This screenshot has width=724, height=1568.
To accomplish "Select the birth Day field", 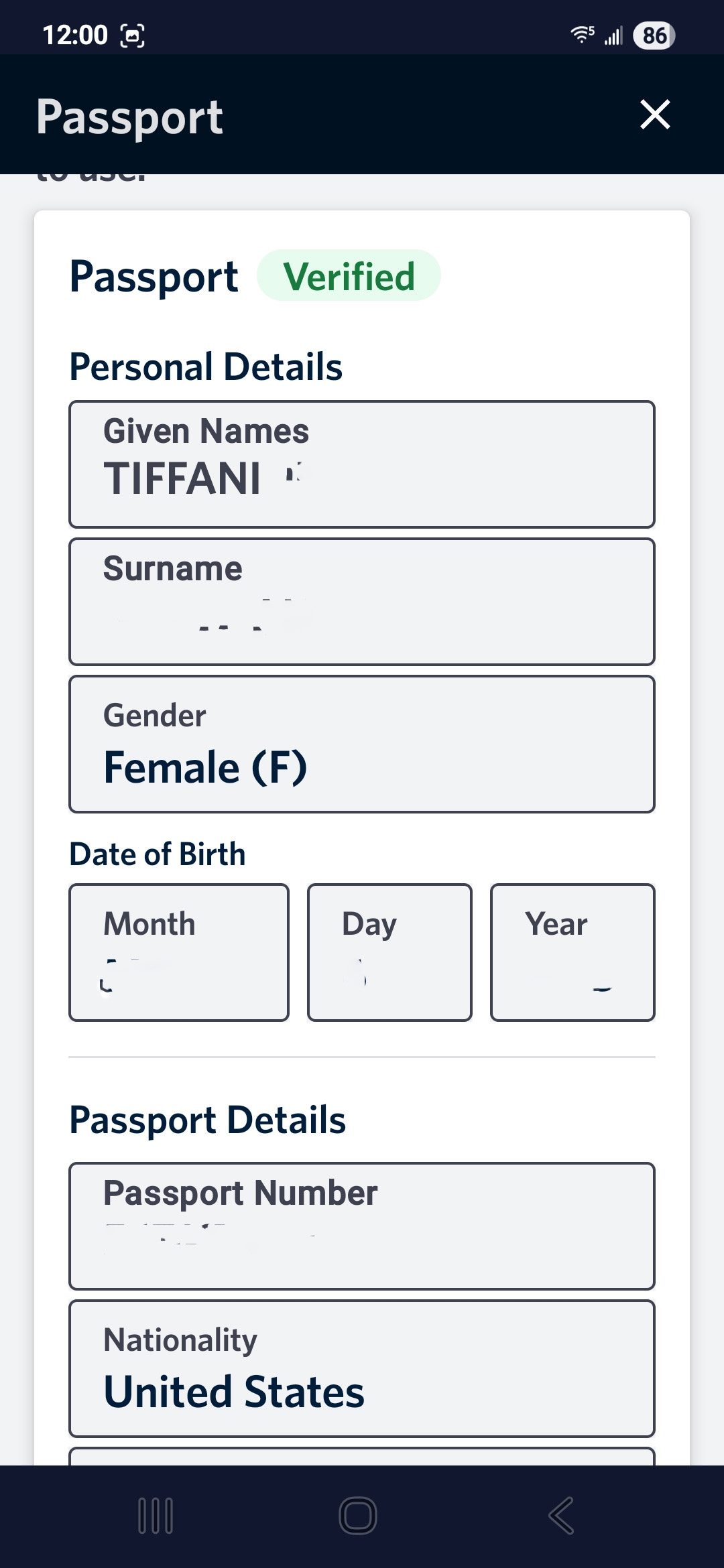I will [389, 952].
